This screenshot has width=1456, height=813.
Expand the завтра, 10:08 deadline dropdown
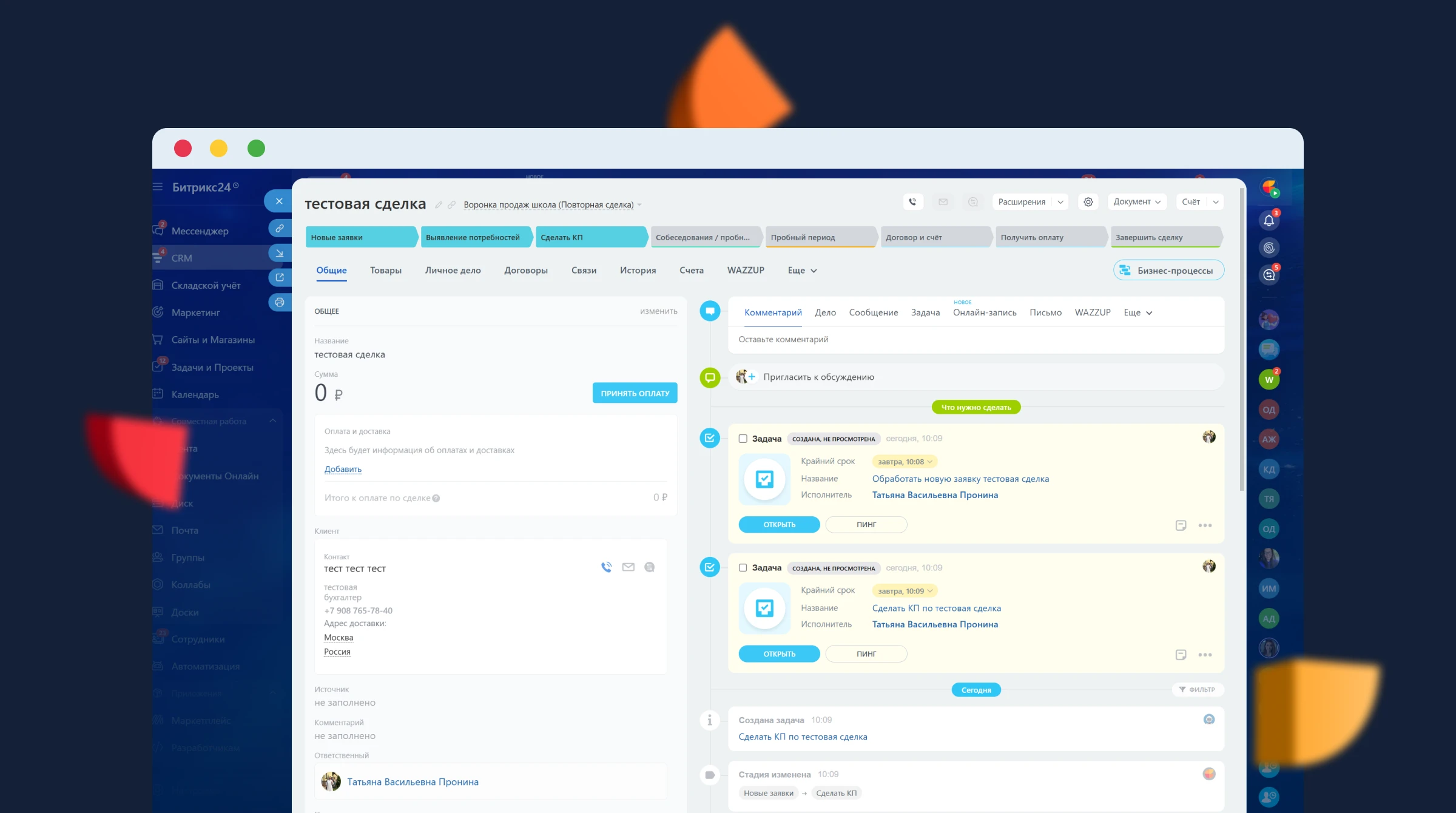tap(905, 462)
